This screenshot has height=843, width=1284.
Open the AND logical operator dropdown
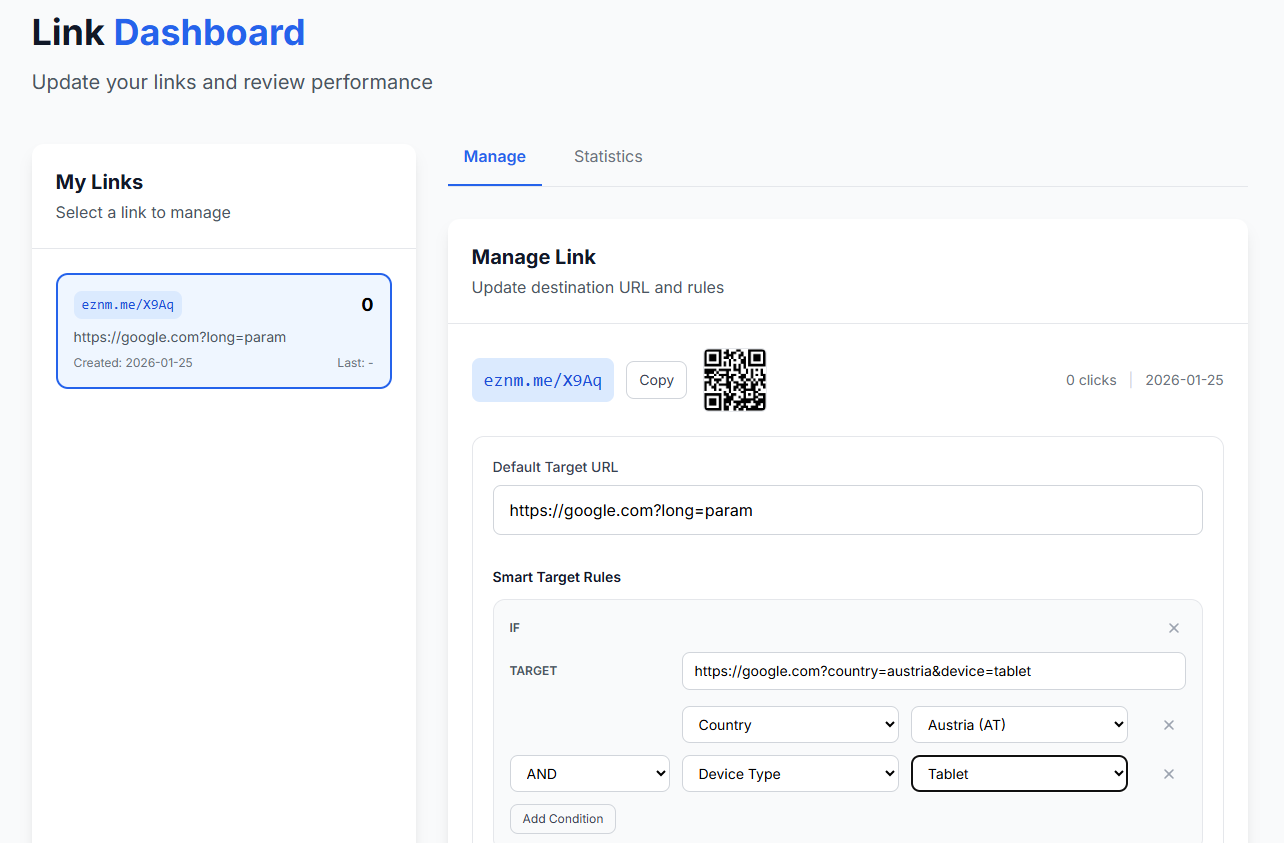pyautogui.click(x=589, y=774)
